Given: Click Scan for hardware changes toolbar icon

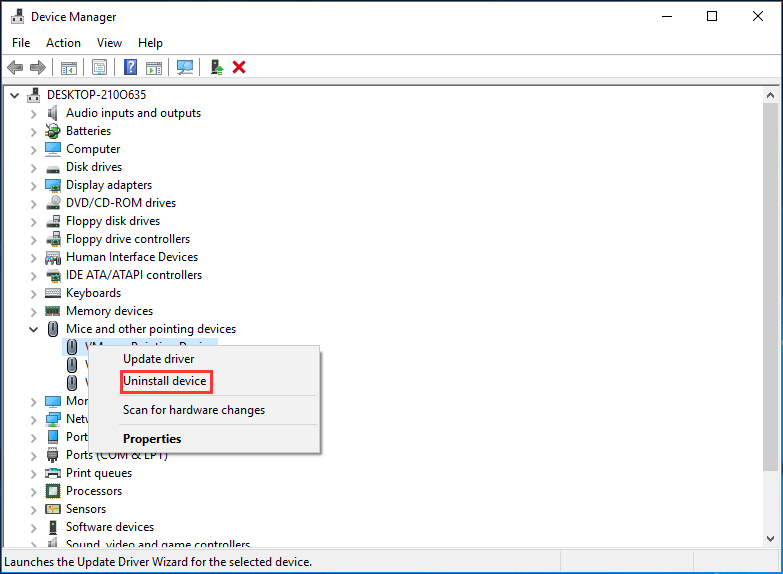Looking at the screenshot, I should 185,67.
